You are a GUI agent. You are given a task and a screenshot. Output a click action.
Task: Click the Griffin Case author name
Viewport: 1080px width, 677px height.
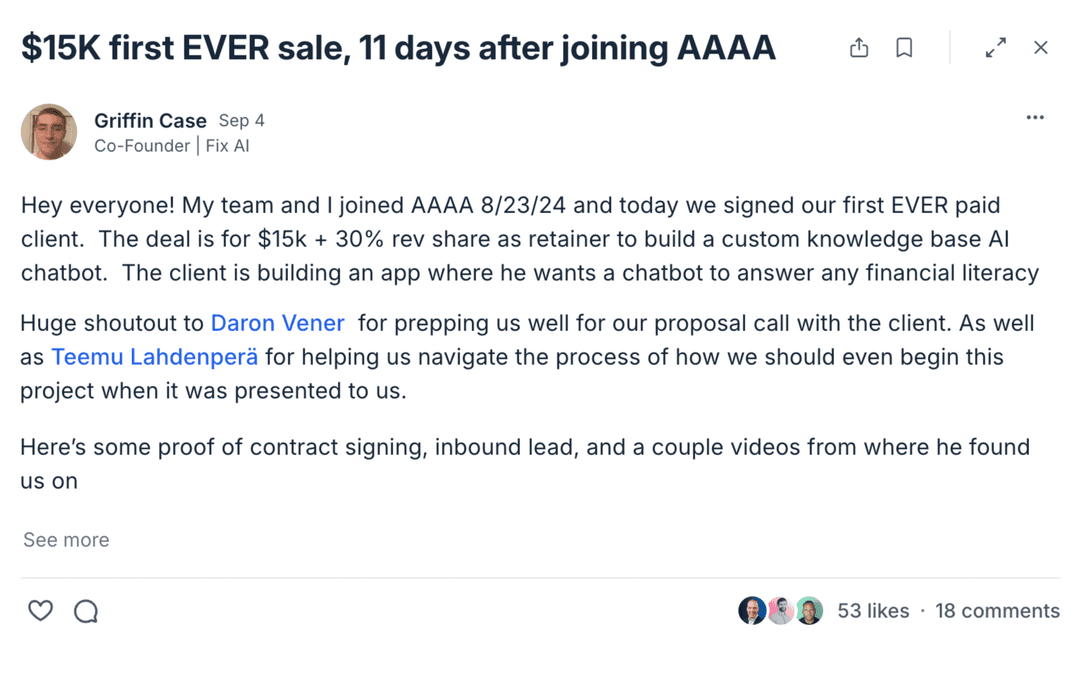[150, 121]
